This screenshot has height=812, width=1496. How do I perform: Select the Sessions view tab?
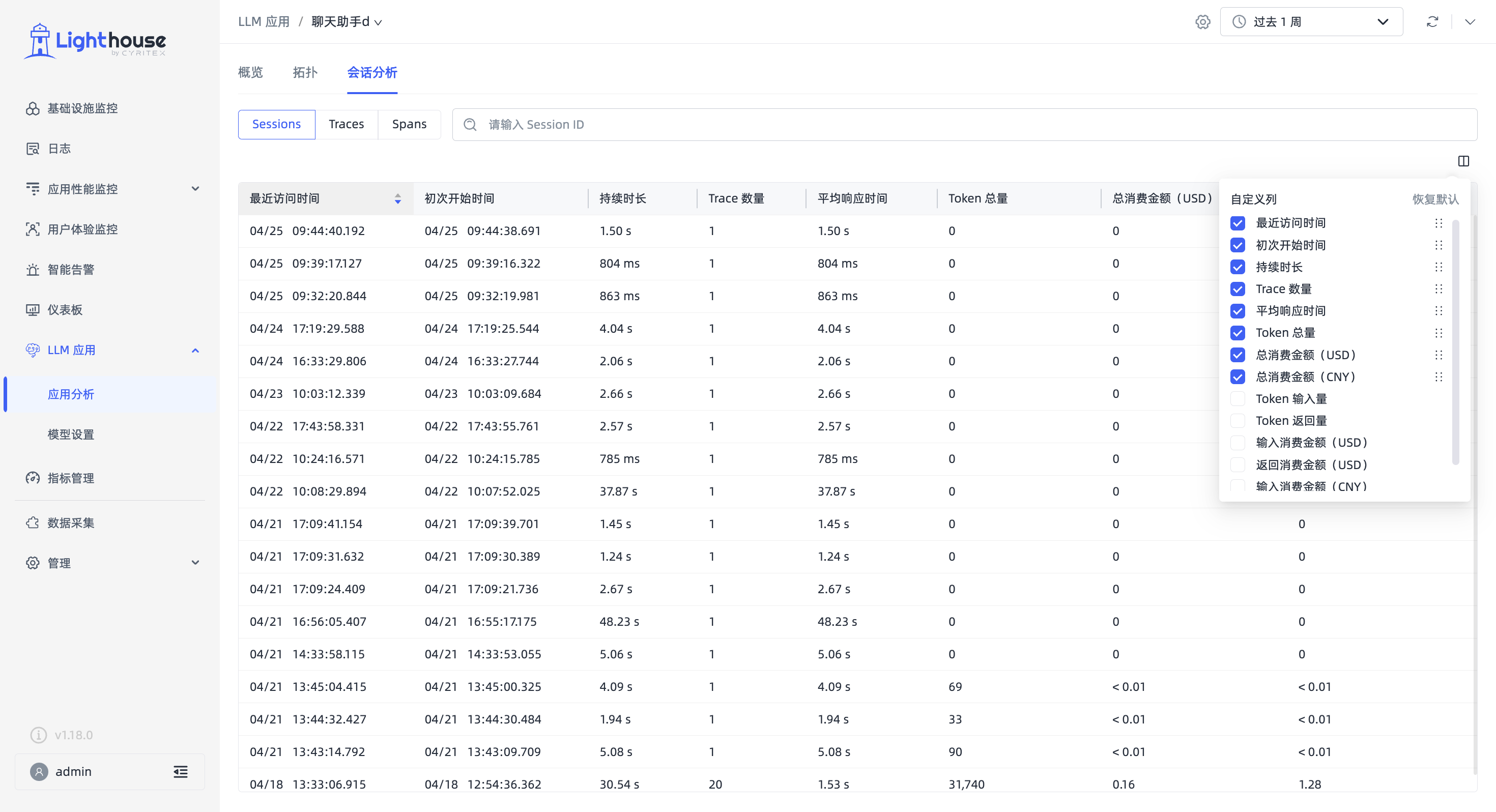[276, 124]
